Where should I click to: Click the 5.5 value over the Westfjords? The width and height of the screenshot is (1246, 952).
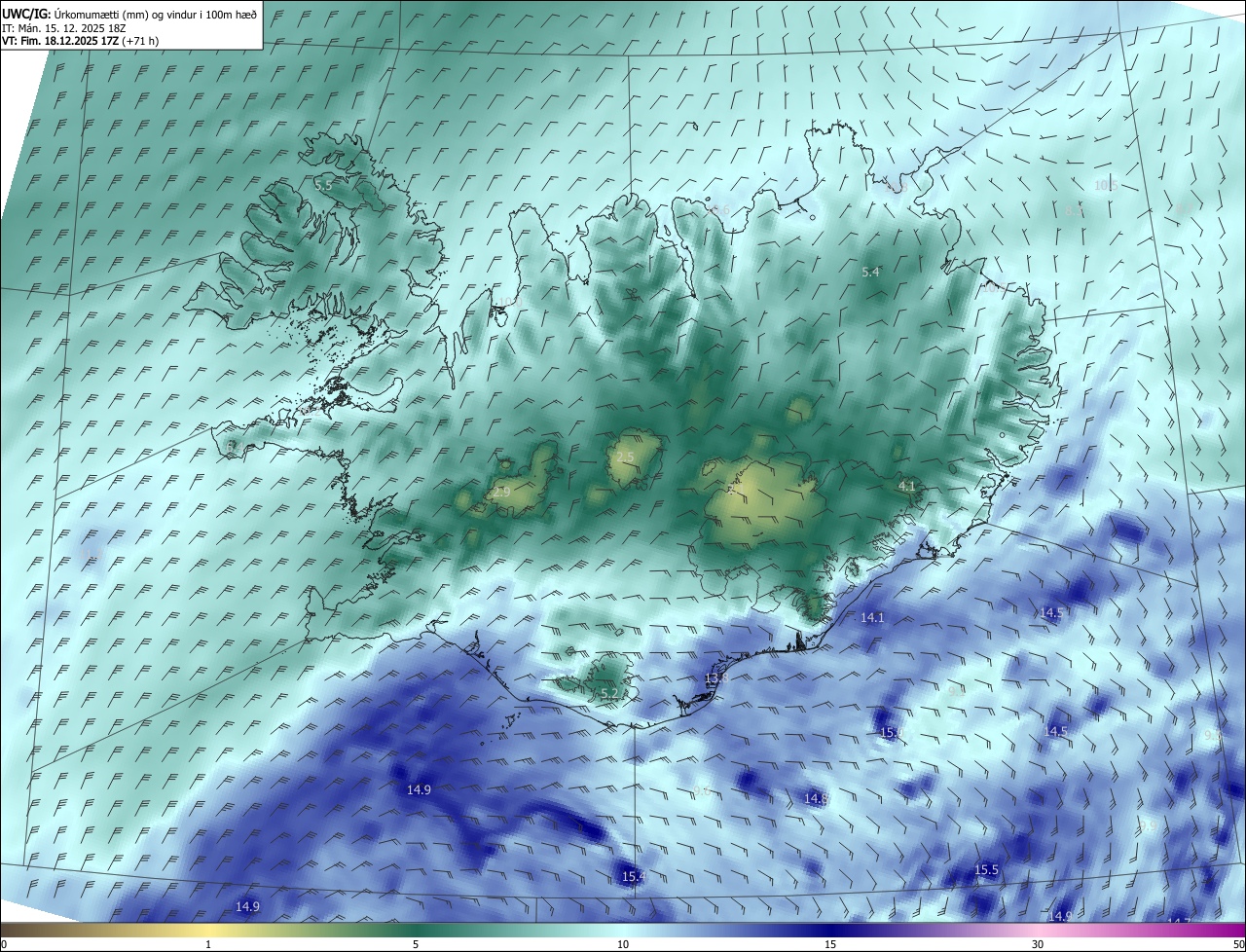[x=323, y=184]
